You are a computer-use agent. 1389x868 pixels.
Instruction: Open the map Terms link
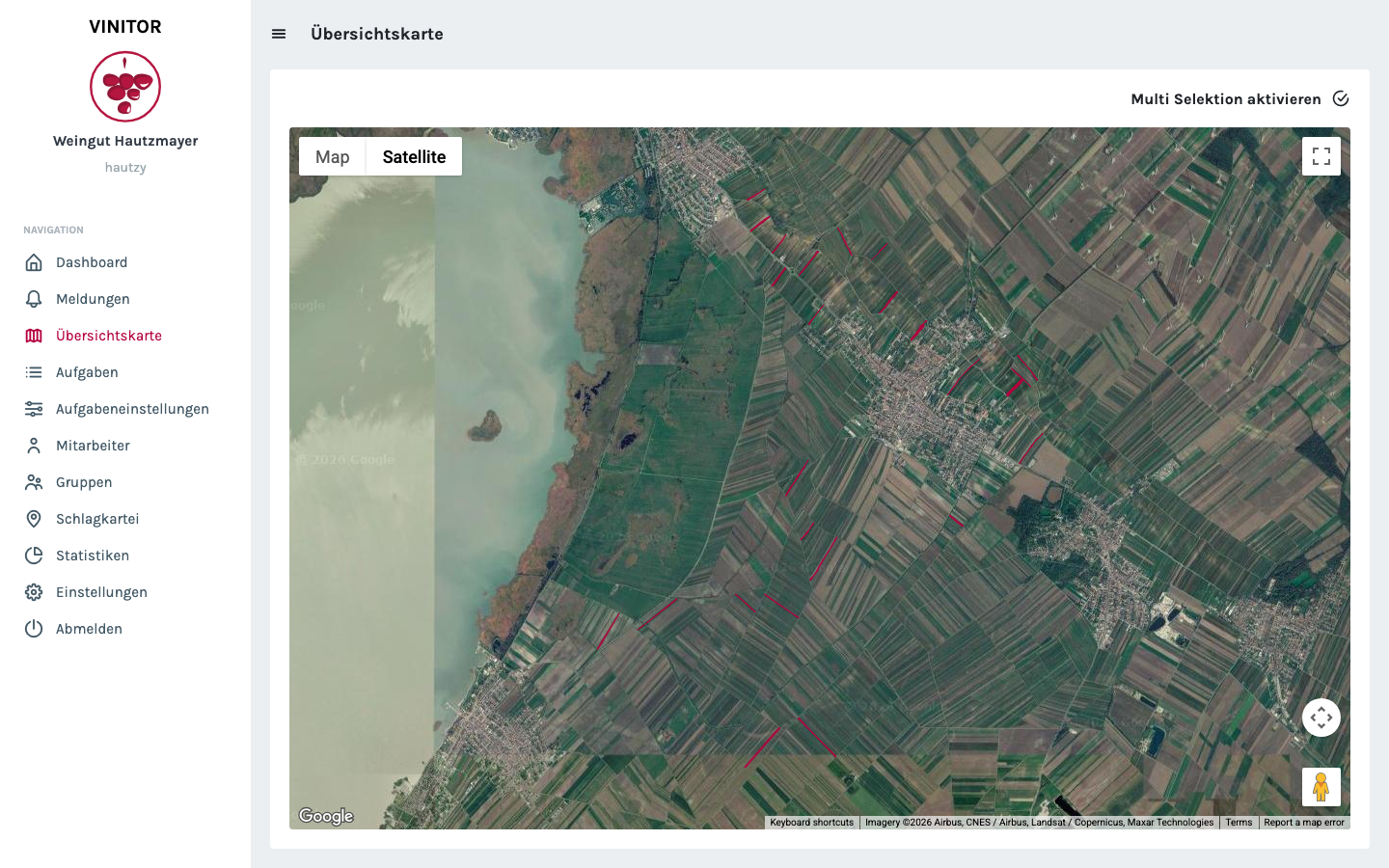coord(1239,823)
